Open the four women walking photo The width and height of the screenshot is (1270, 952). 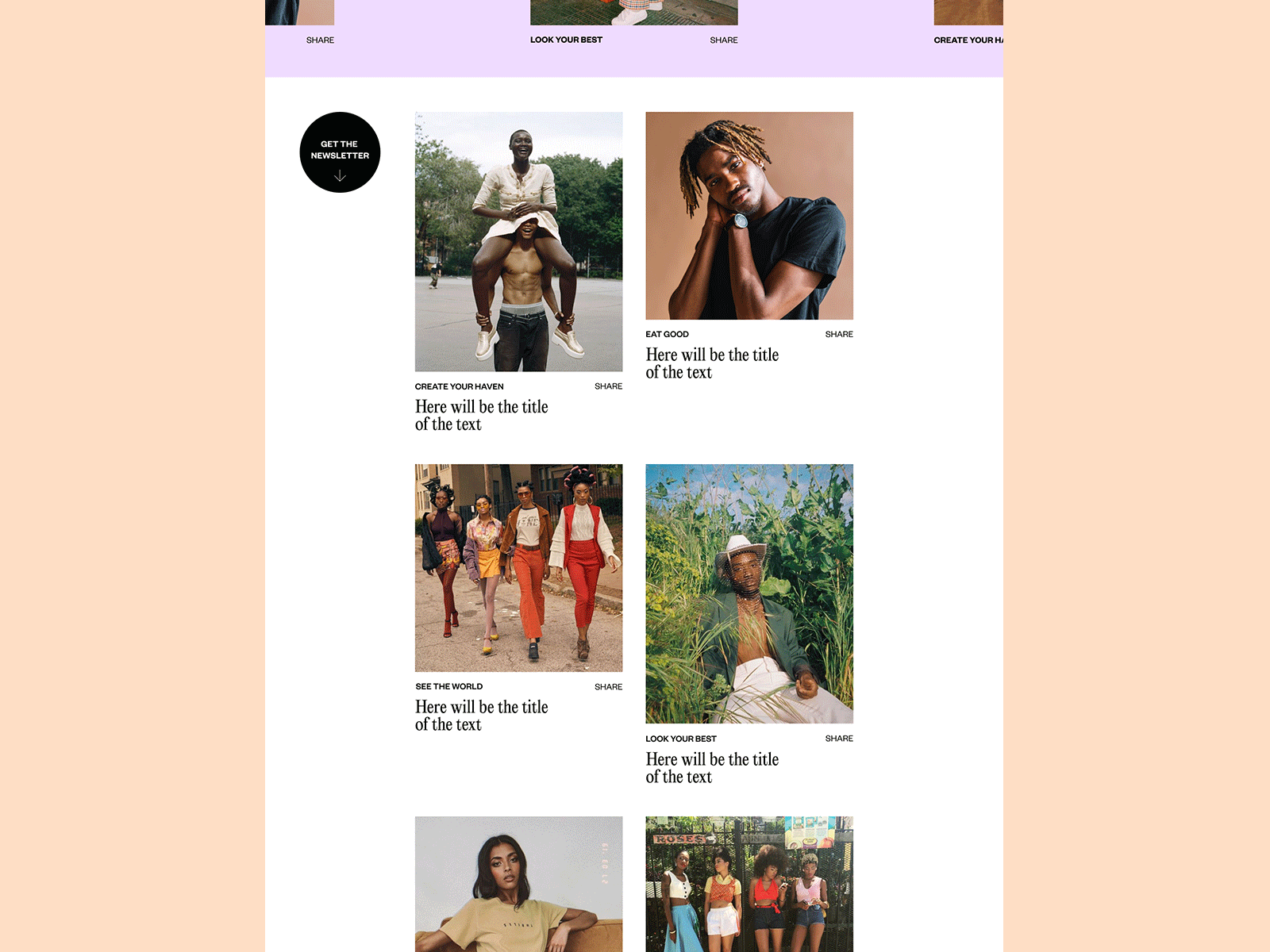click(519, 568)
